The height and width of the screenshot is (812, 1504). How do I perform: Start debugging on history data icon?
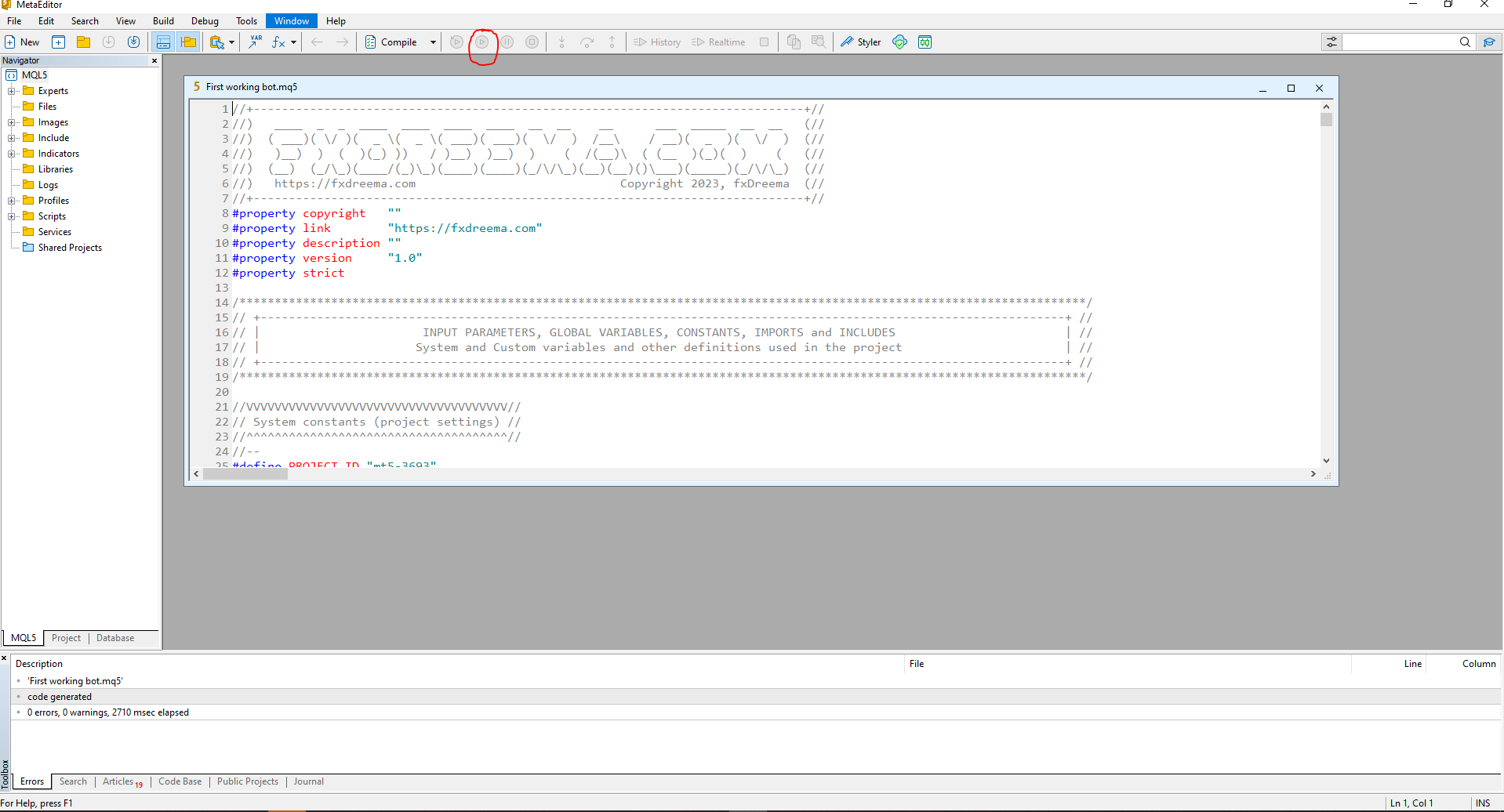pos(456,42)
